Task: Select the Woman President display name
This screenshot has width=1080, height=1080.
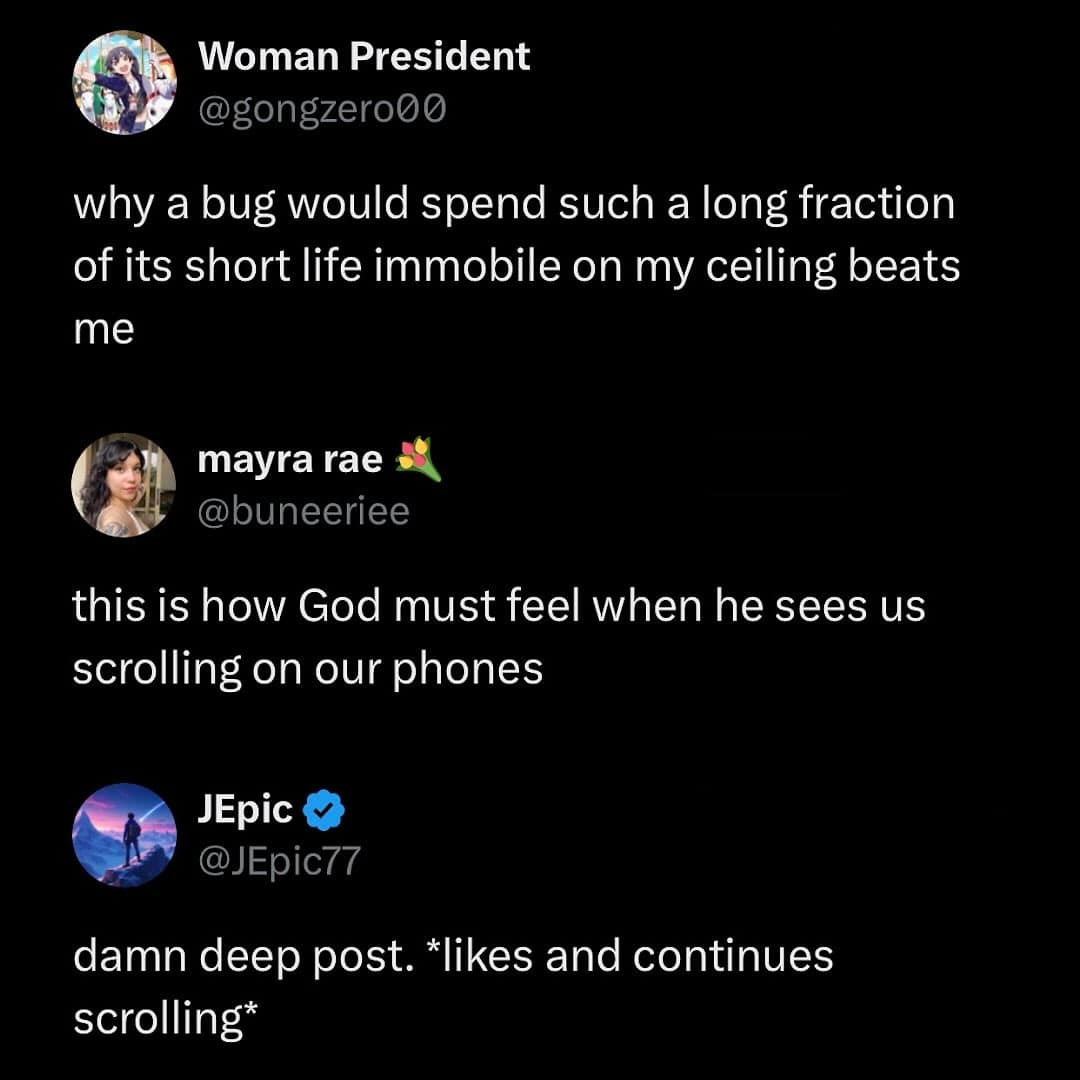Action: click(x=364, y=55)
